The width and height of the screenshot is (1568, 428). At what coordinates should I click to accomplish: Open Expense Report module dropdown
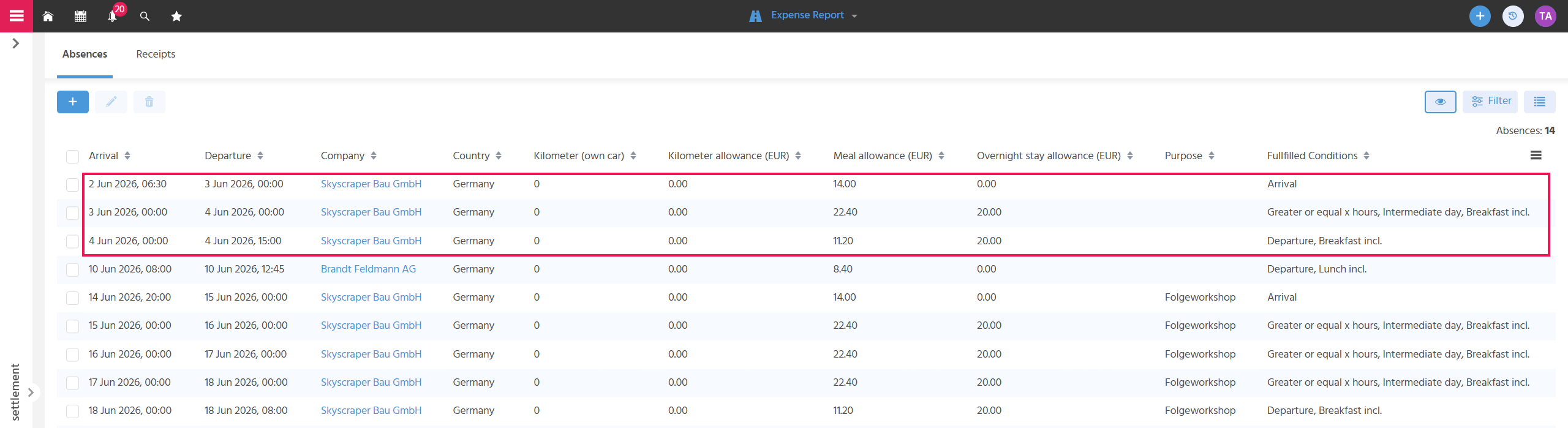point(803,15)
